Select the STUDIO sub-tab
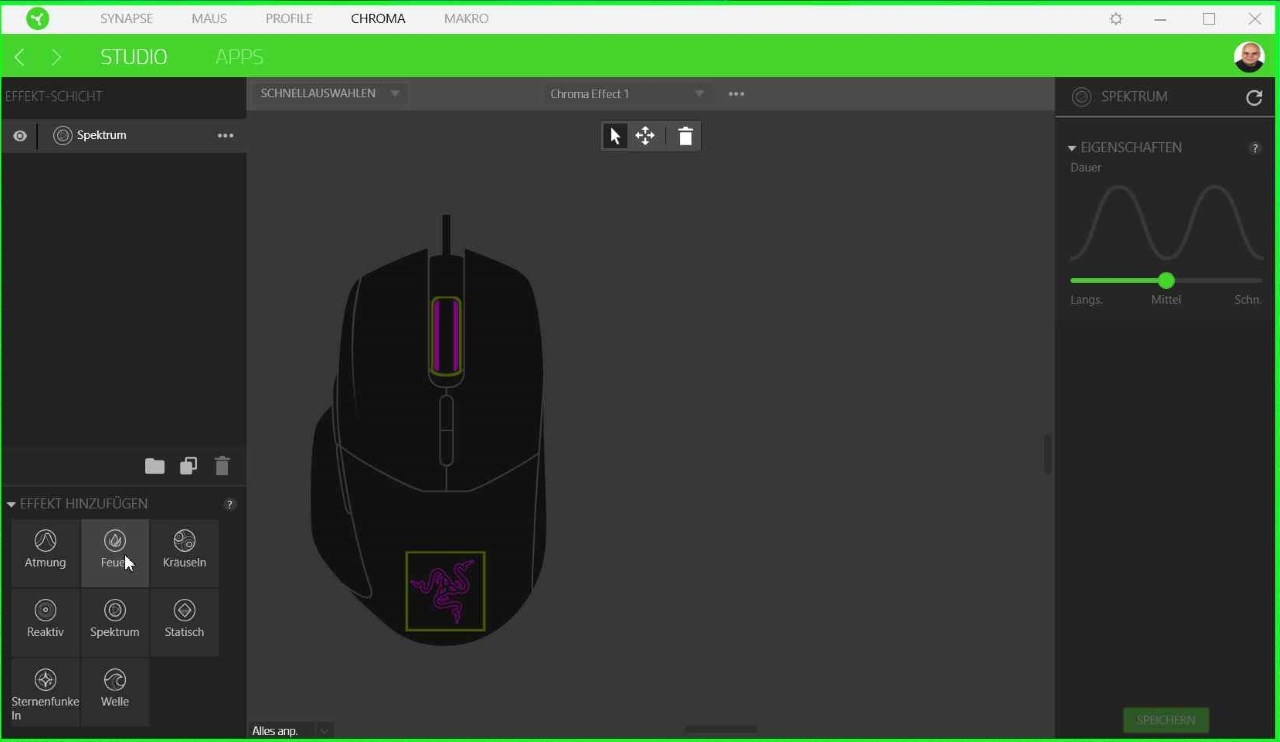 click(x=134, y=57)
